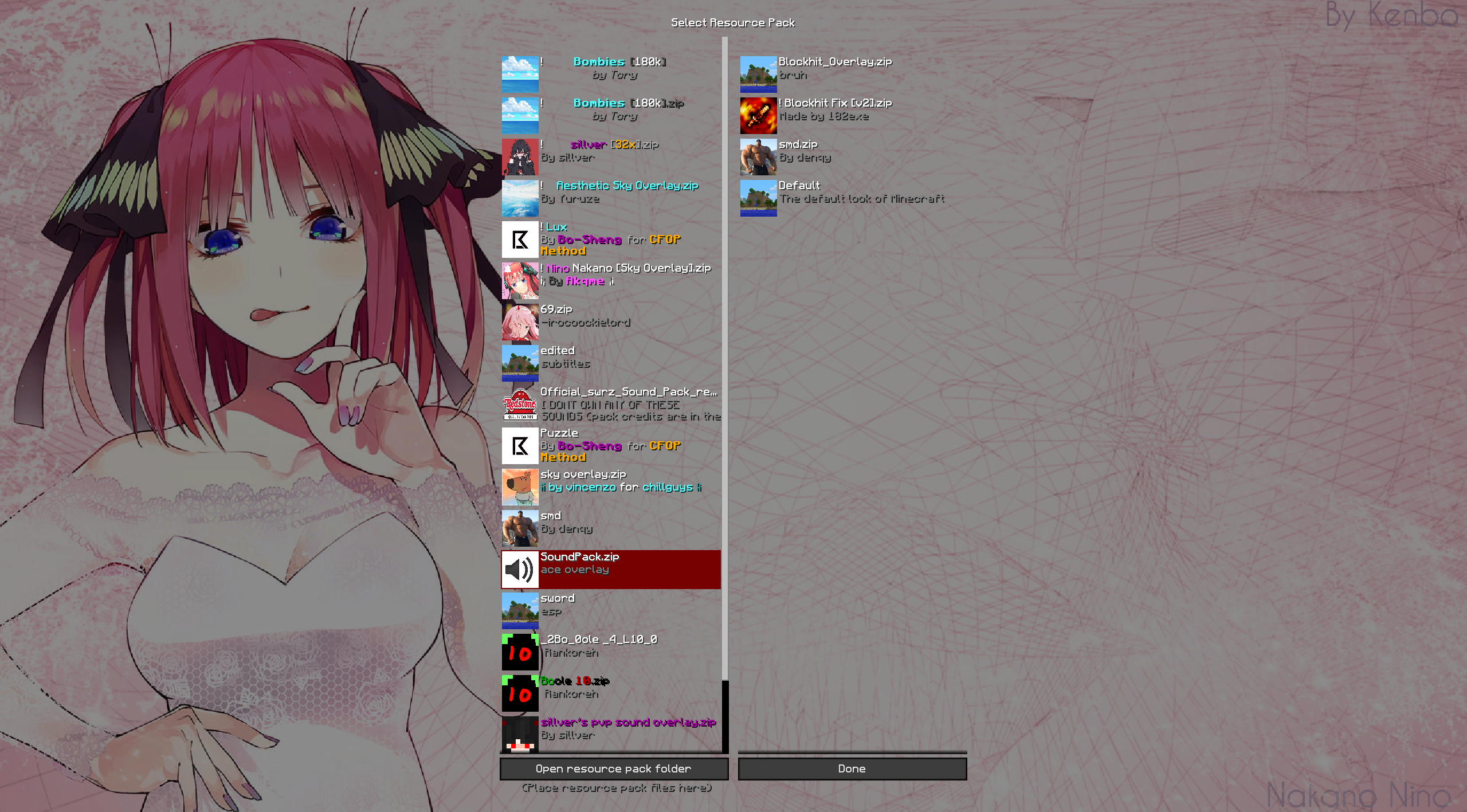Open resource pack folder
Viewport: 1467px width, 812px height.
614,768
